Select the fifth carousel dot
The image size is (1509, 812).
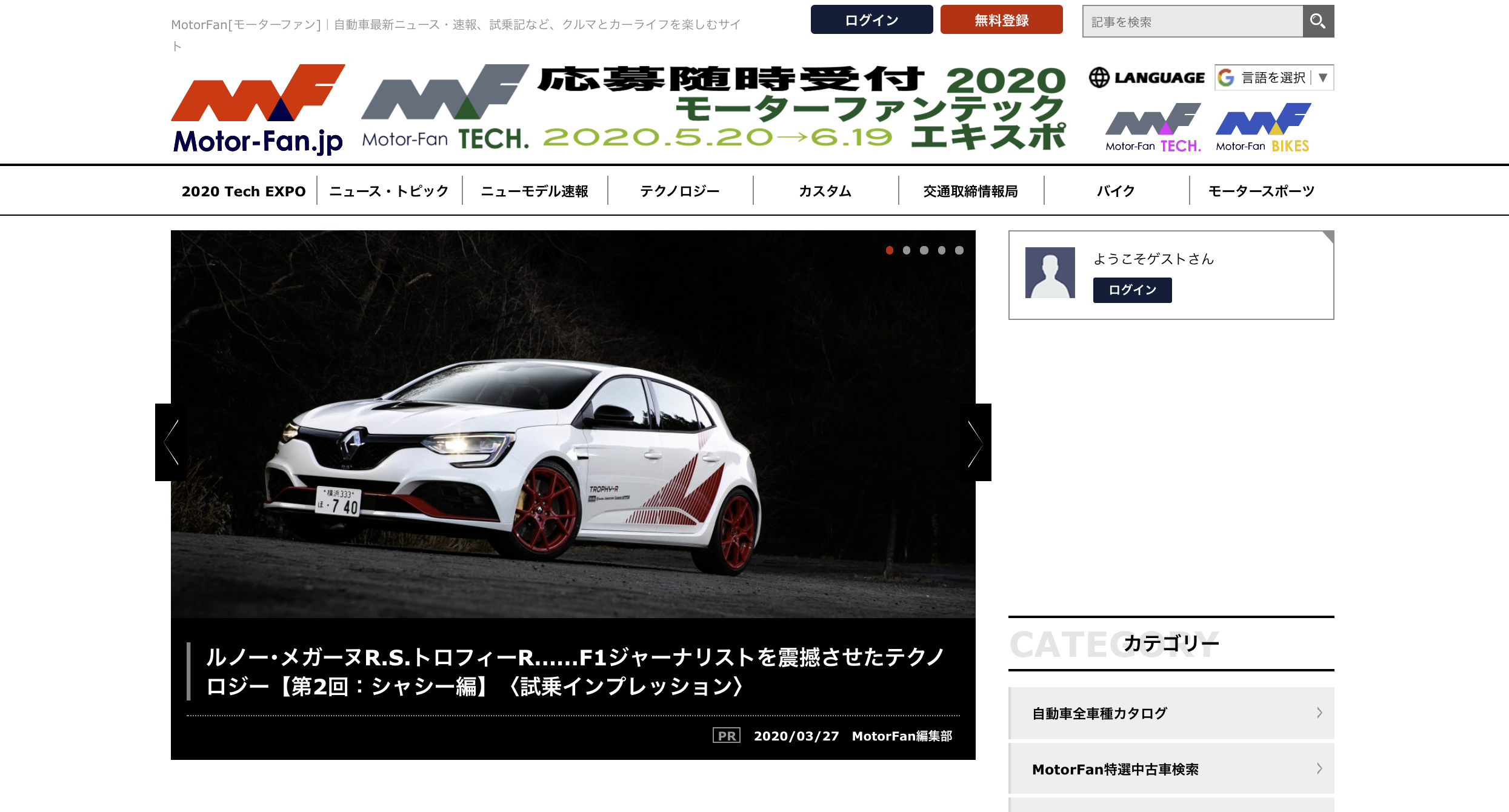coord(959,250)
